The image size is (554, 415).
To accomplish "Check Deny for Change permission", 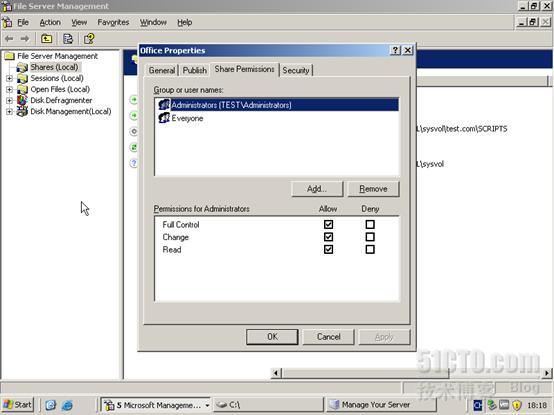I will coord(370,237).
